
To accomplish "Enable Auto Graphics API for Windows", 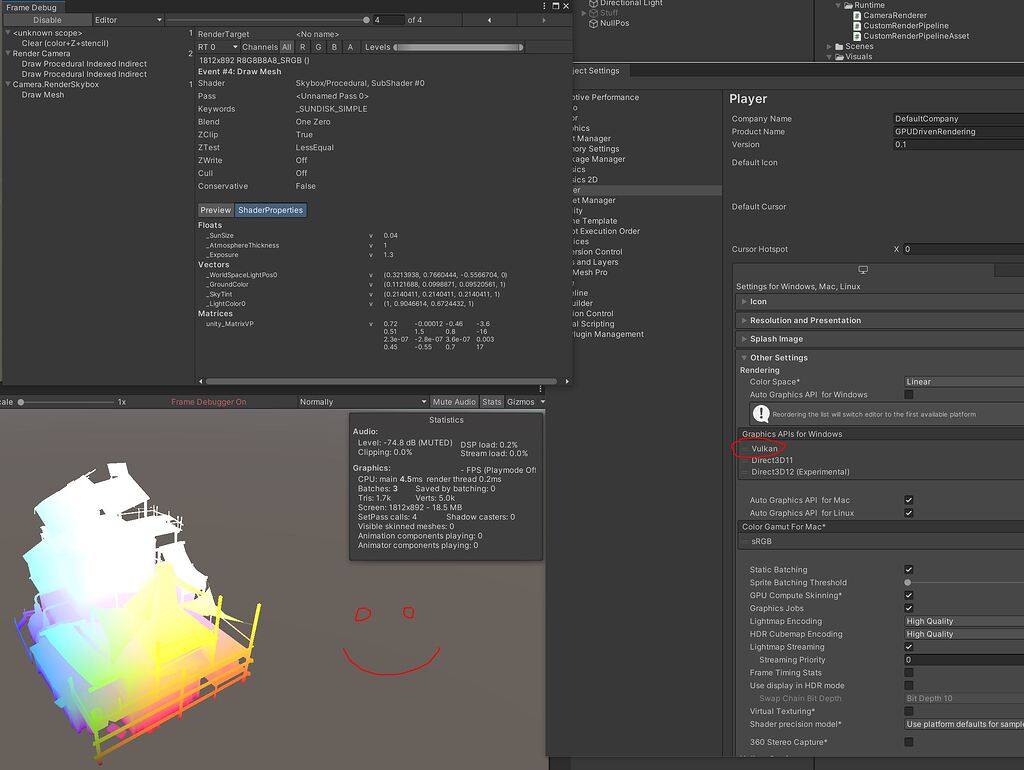I will pyautogui.click(x=908, y=394).
